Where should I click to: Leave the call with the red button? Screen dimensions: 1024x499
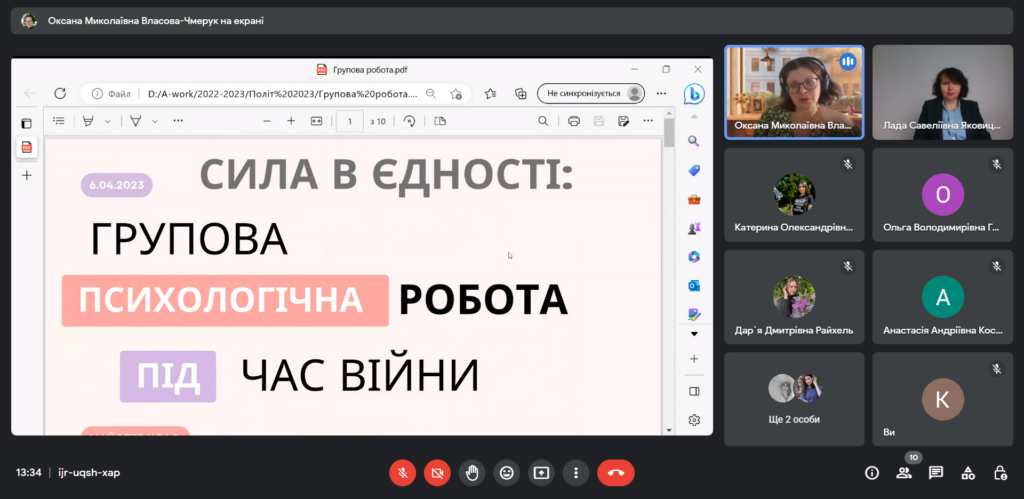615,472
